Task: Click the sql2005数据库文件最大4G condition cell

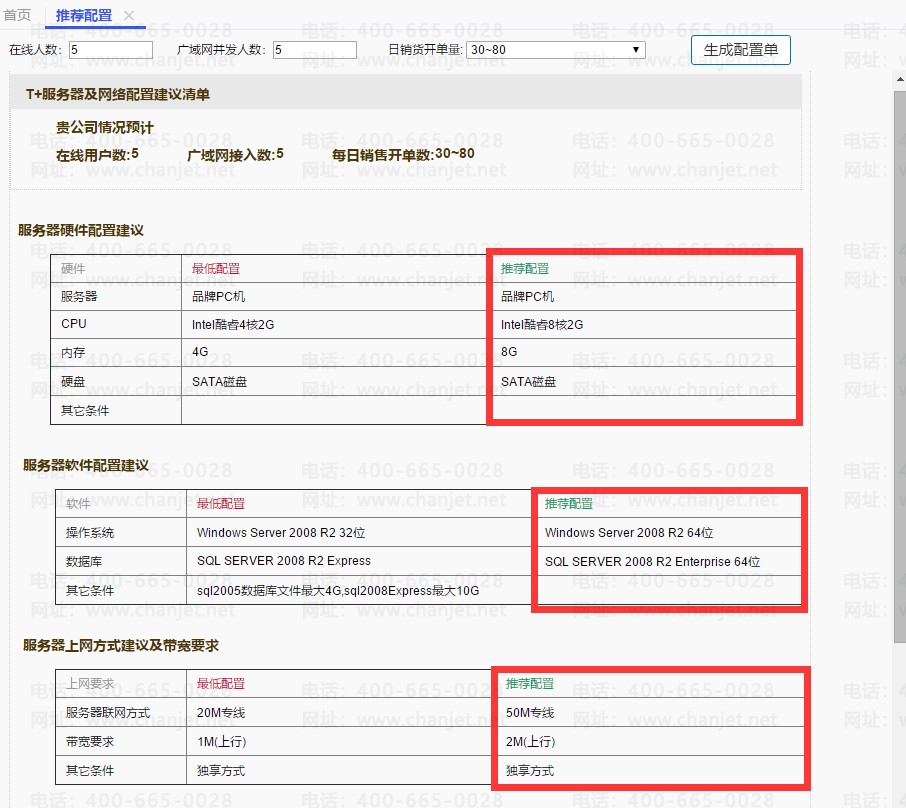Action: [337, 591]
